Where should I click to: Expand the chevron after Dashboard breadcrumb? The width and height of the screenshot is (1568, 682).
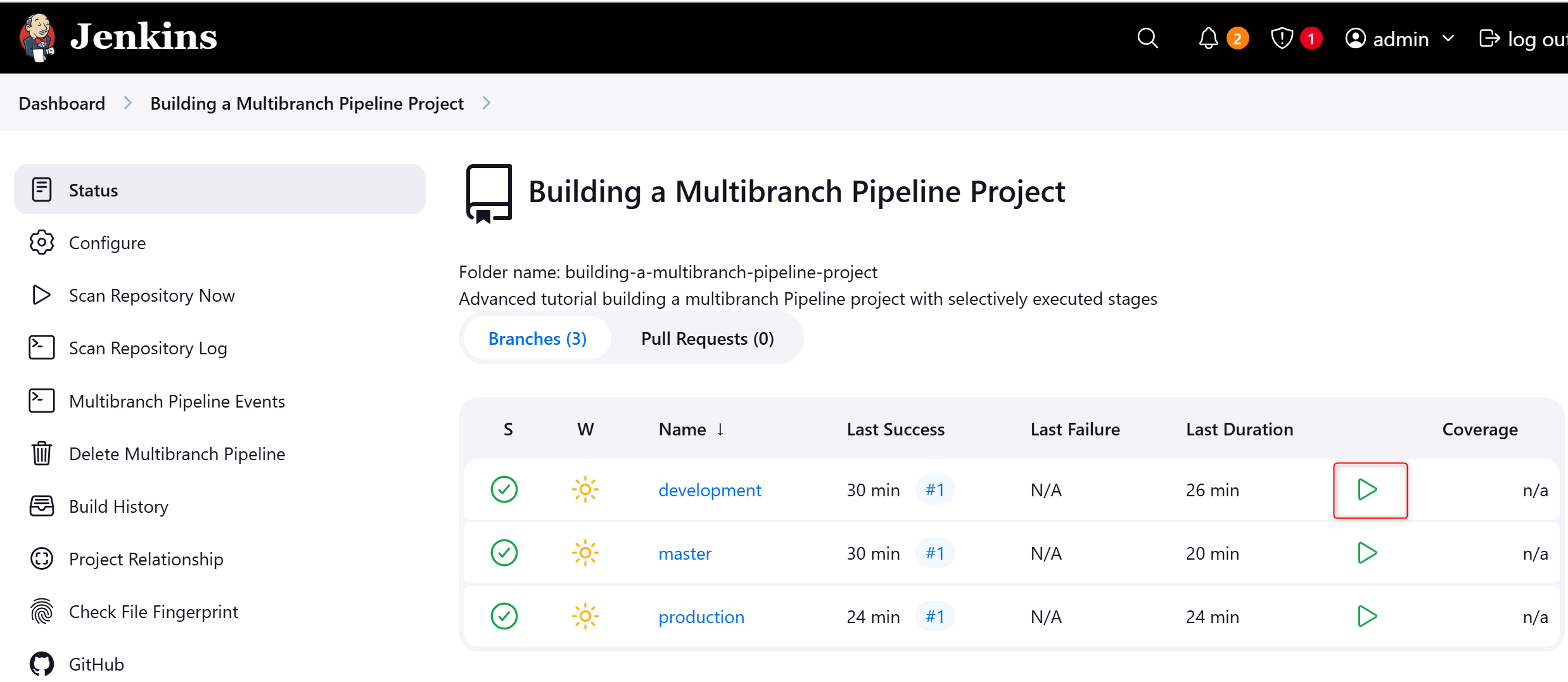tap(128, 103)
